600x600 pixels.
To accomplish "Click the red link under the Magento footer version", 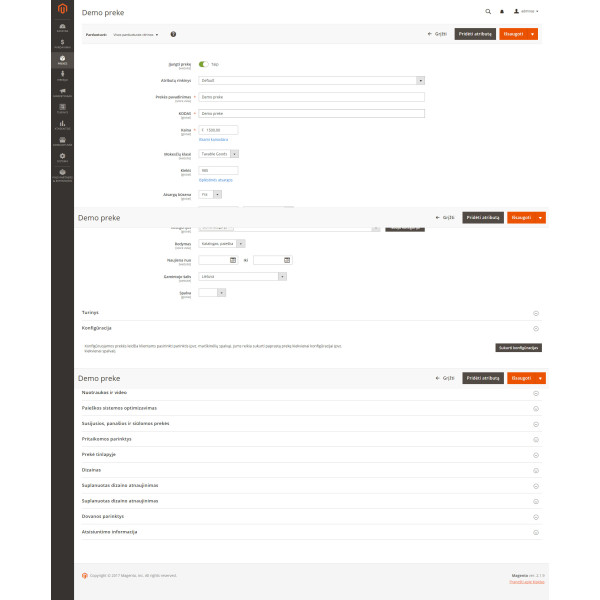I will tap(527, 582).
